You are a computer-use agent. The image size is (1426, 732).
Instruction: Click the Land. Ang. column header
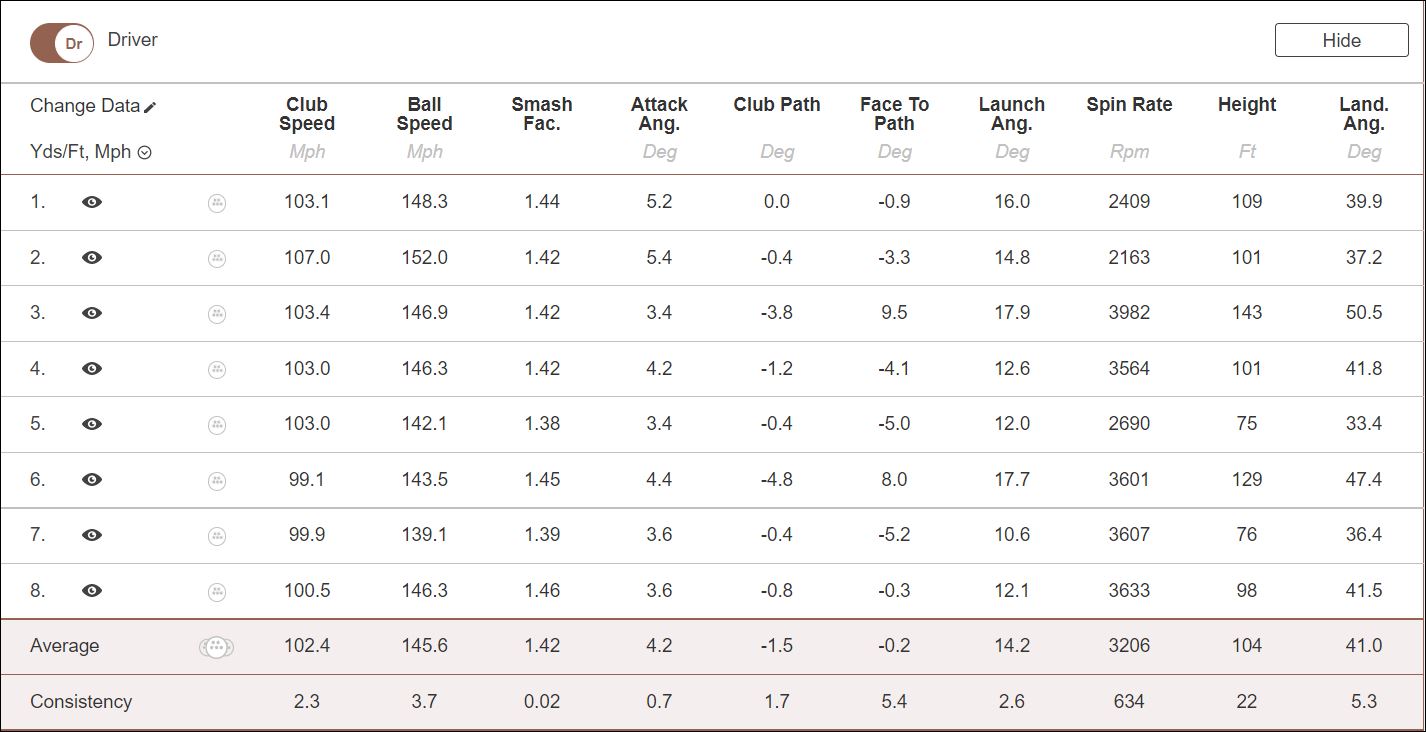[1364, 114]
